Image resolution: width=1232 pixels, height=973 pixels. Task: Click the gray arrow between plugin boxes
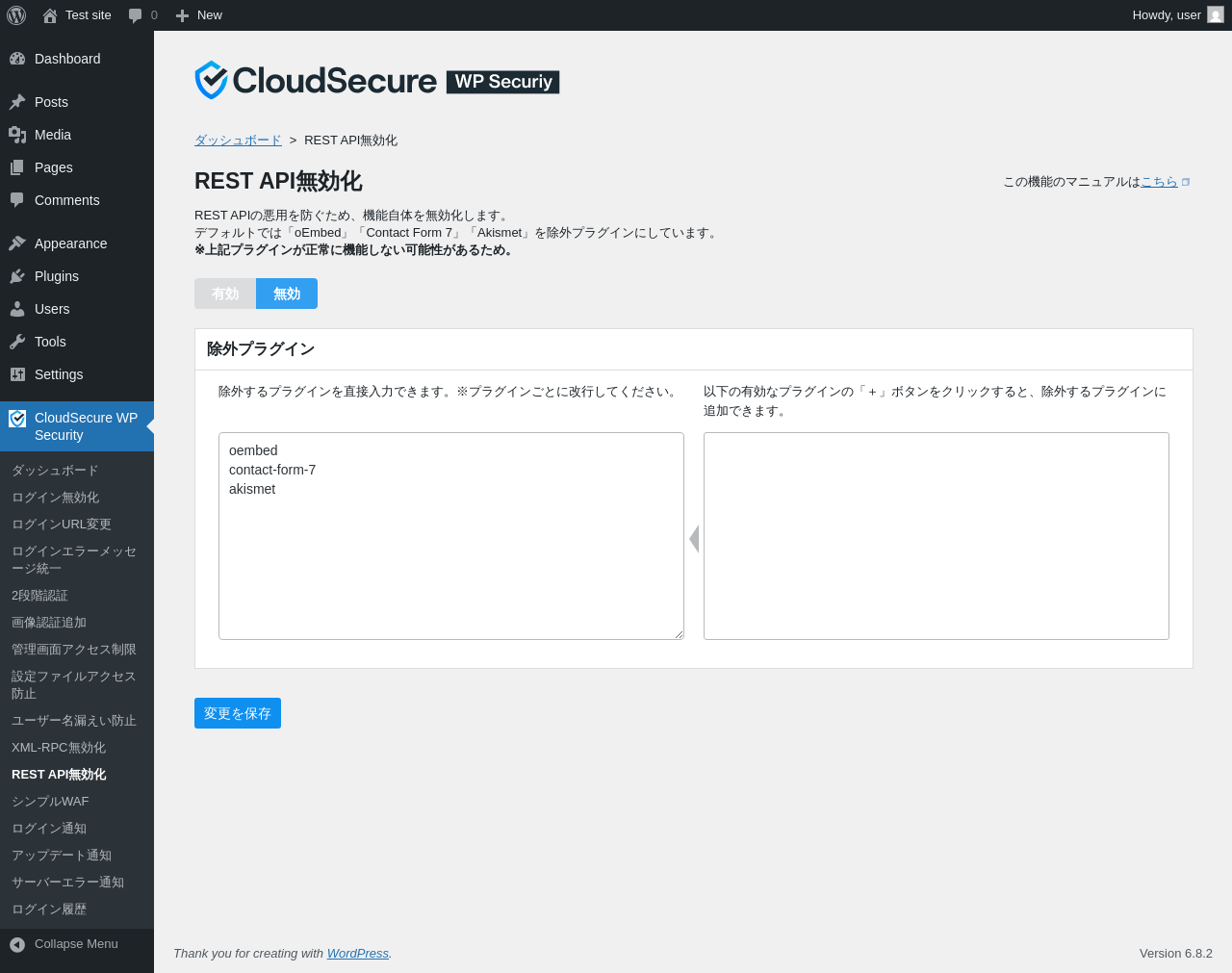(694, 539)
